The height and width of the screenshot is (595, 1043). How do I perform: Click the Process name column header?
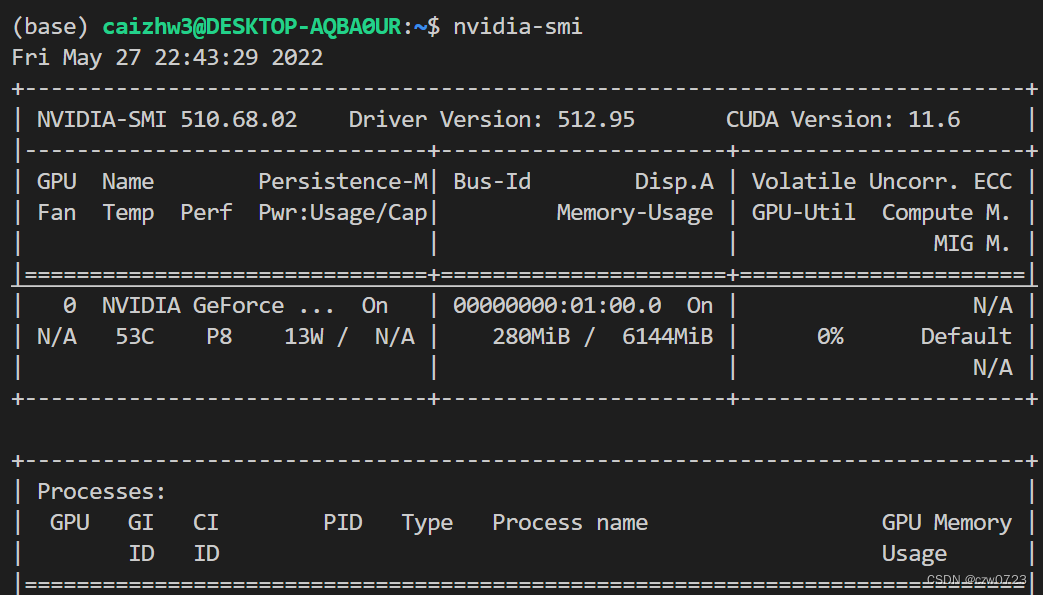coord(569,523)
